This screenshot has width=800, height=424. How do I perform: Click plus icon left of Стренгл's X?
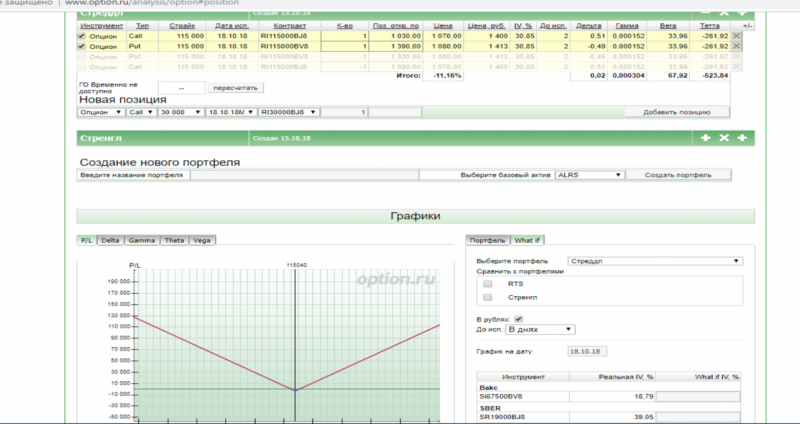click(706, 138)
